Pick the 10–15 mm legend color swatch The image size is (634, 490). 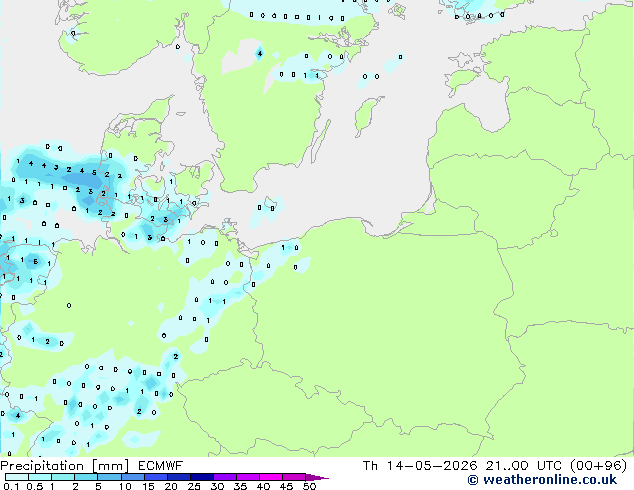point(132,477)
